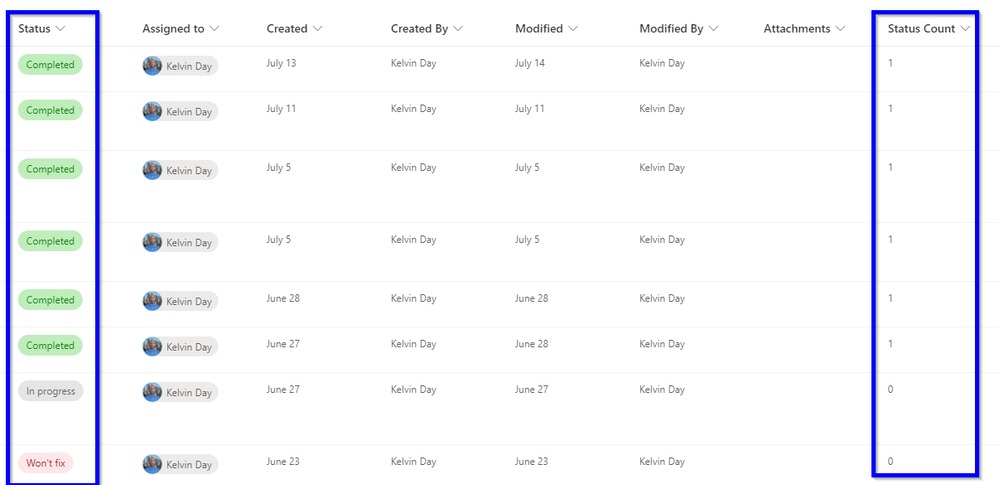Click the Completed pill in the July 13 row
Viewport: 999px width, 485px height.
tap(50, 65)
